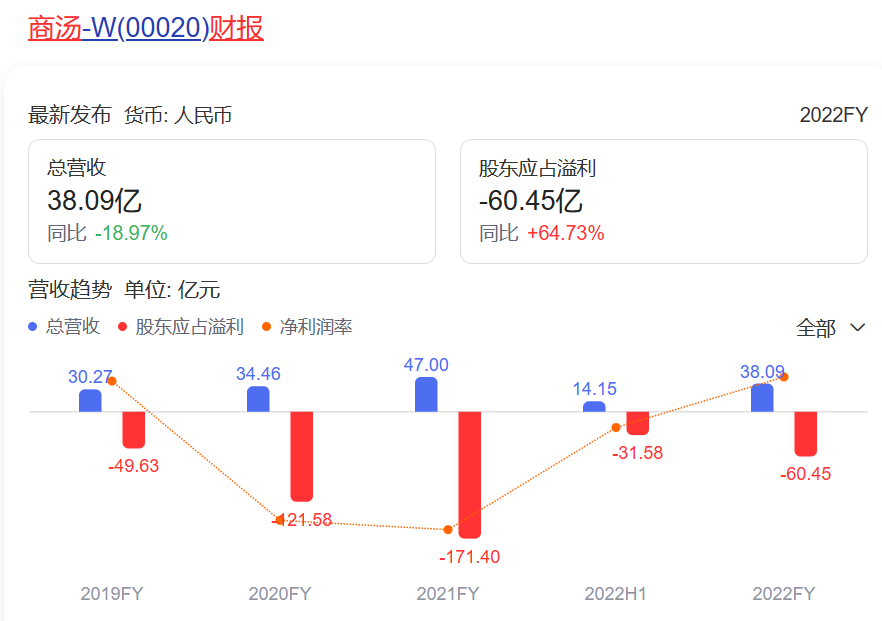
Task: Click the 货币: 人民币 label
Action: 178,115
